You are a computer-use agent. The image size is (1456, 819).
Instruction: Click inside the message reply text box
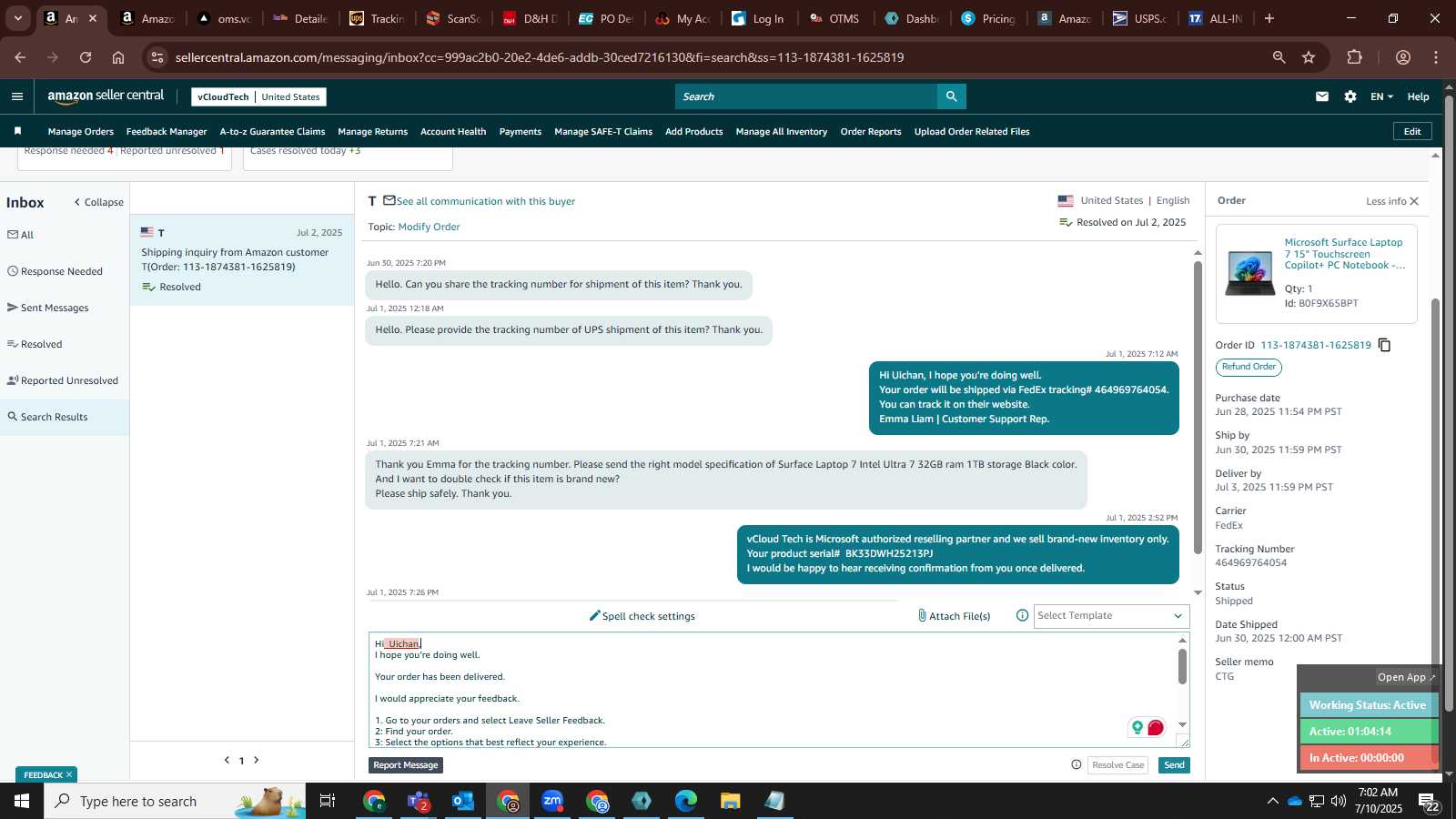[x=773, y=690]
